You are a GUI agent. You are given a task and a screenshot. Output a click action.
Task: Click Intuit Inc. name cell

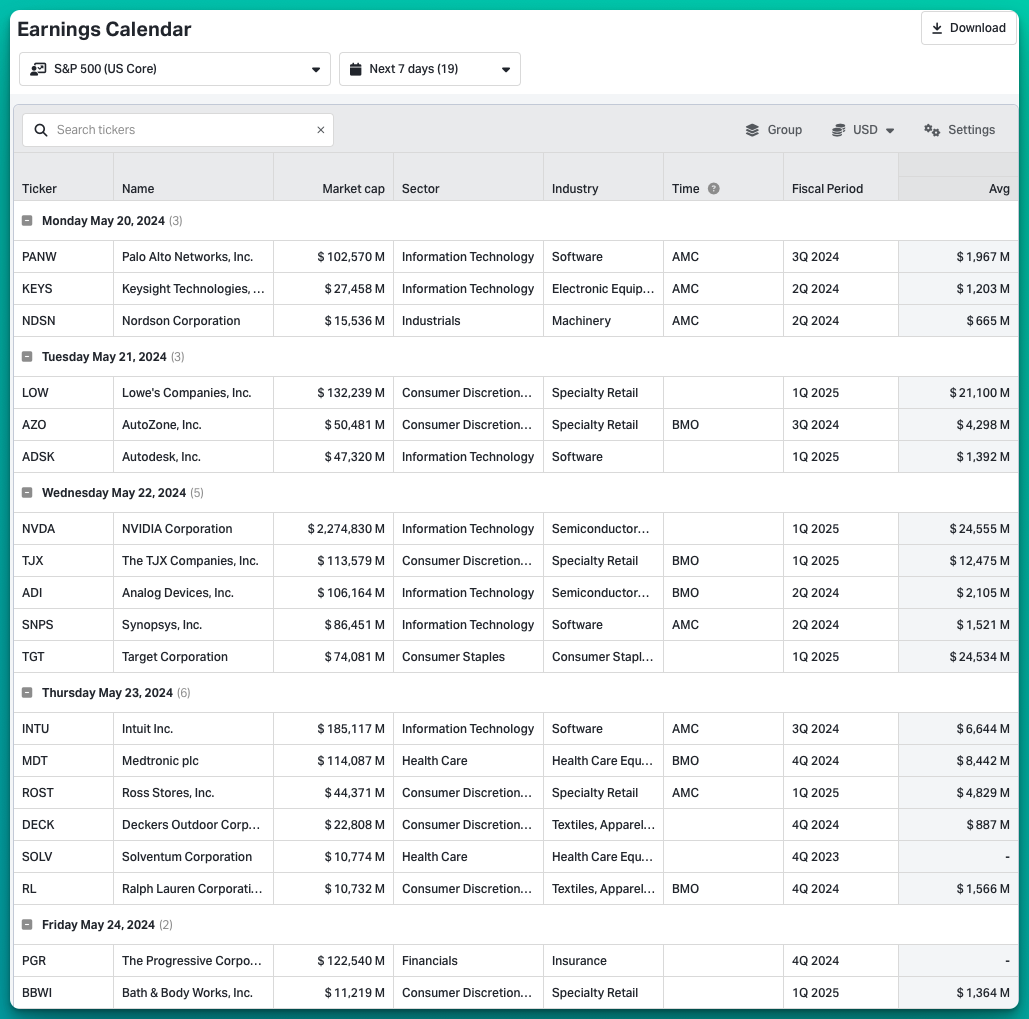[x=194, y=728]
